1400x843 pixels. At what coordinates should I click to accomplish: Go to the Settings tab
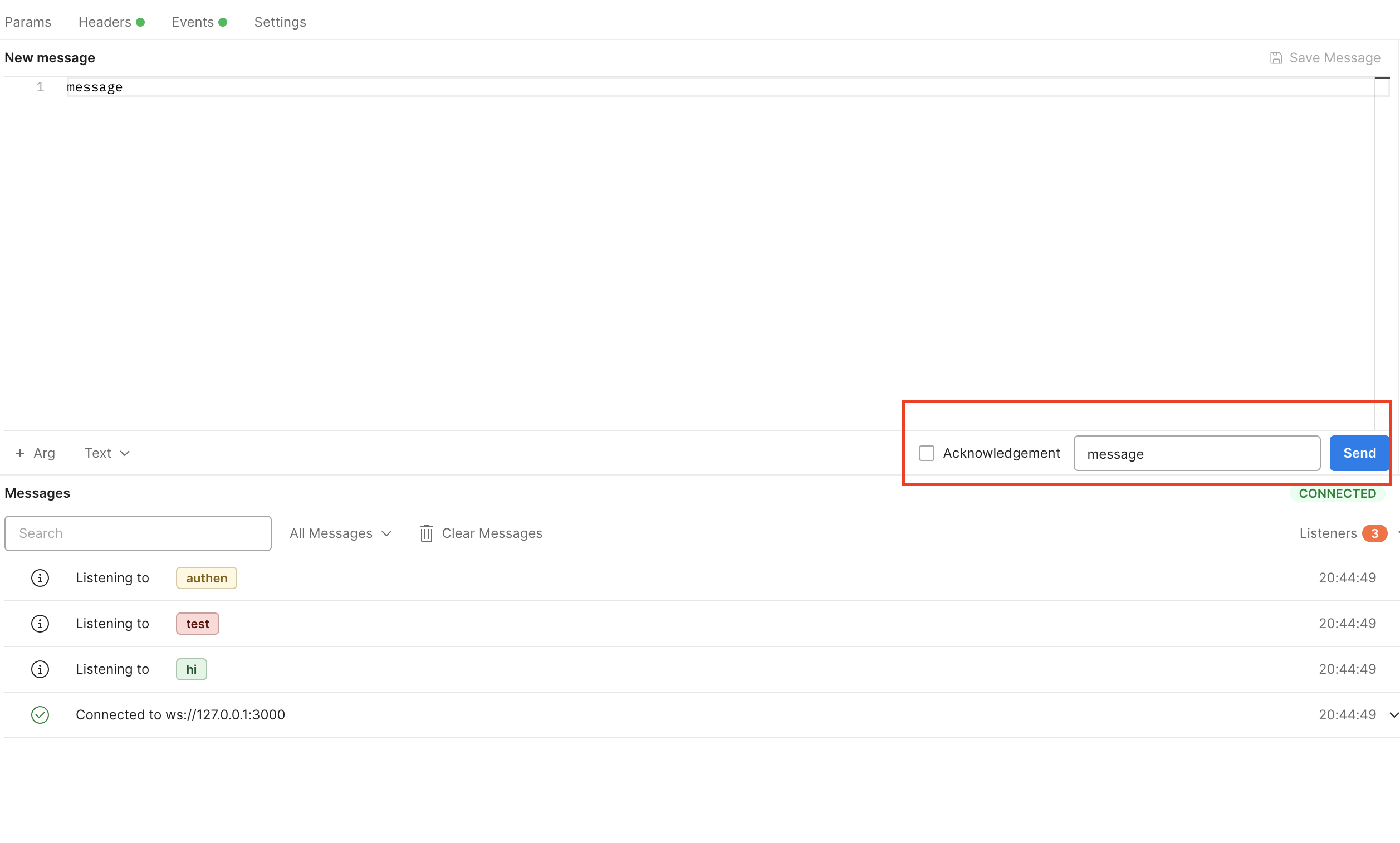[x=280, y=22]
